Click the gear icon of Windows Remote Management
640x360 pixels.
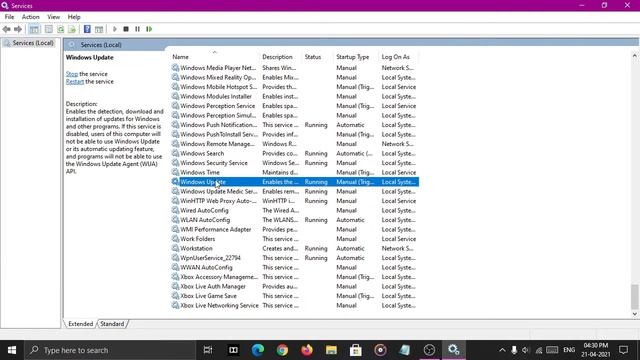[x=175, y=144]
